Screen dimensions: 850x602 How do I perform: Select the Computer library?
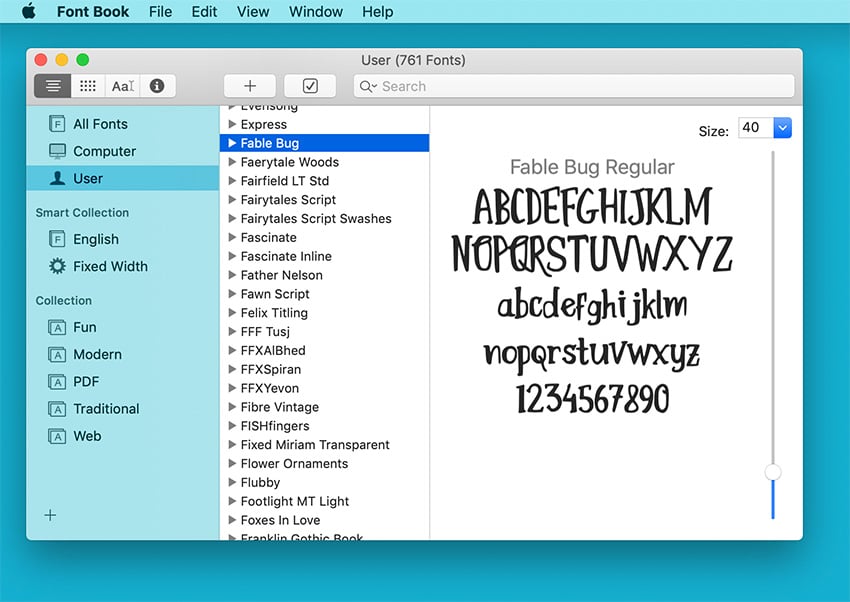click(123, 151)
